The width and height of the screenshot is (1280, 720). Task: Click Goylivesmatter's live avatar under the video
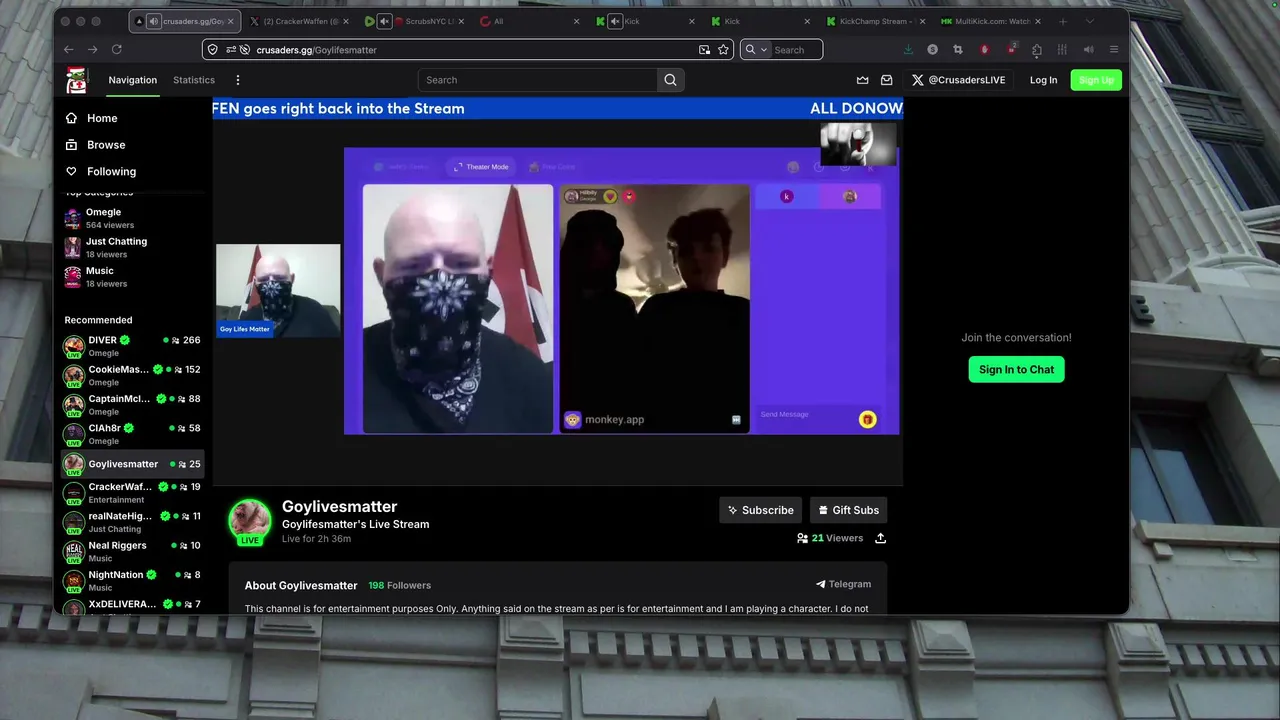[x=250, y=522]
